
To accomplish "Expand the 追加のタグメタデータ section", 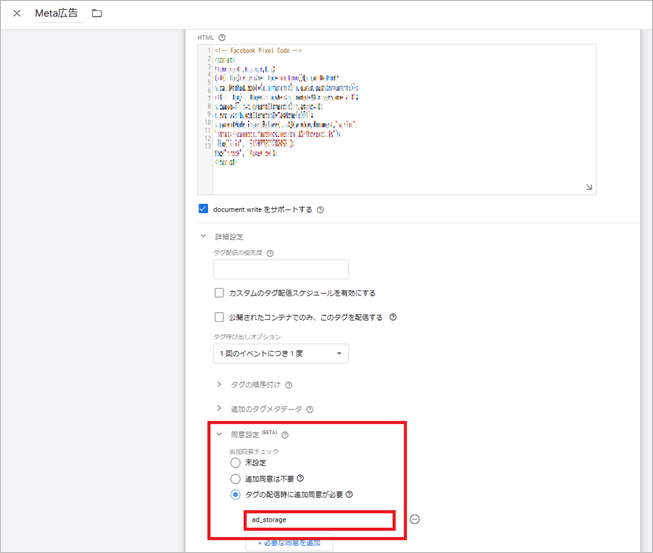I will tap(220, 409).
